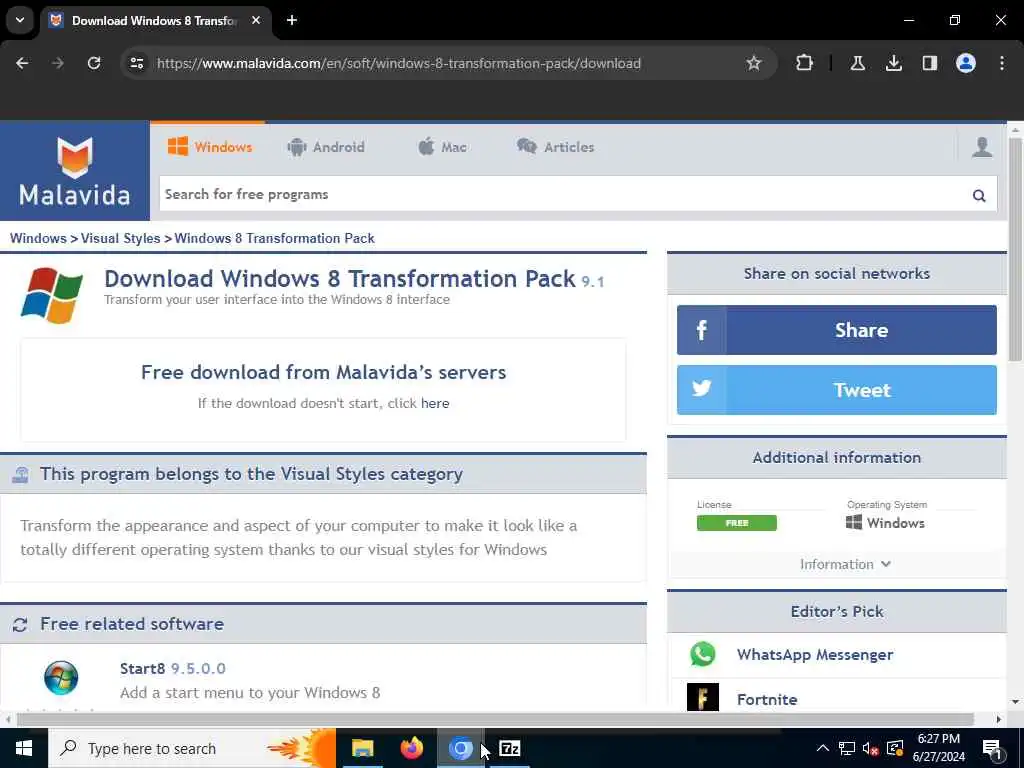
Task: Click the search magnifier icon
Action: [x=979, y=195]
